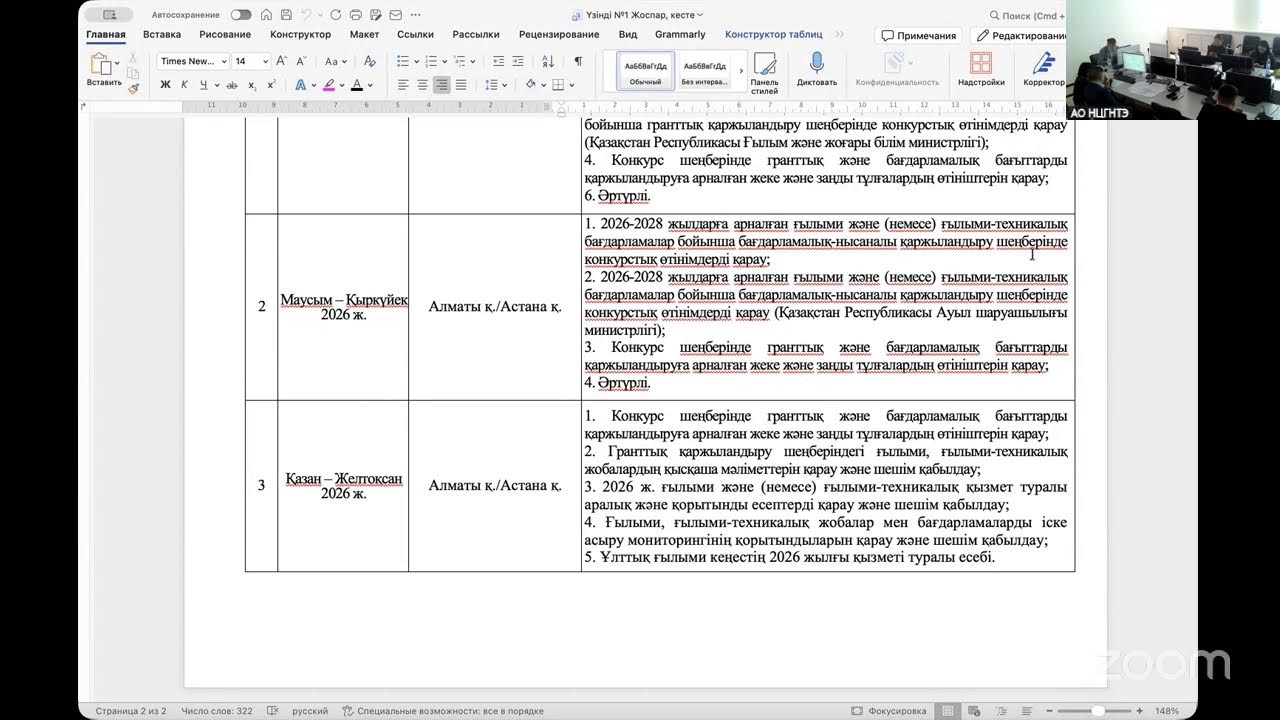The image size is (1280, 720).
Task: Toggle superscript x² formatting
Action: pyautogui.click(x=271, y=85)
